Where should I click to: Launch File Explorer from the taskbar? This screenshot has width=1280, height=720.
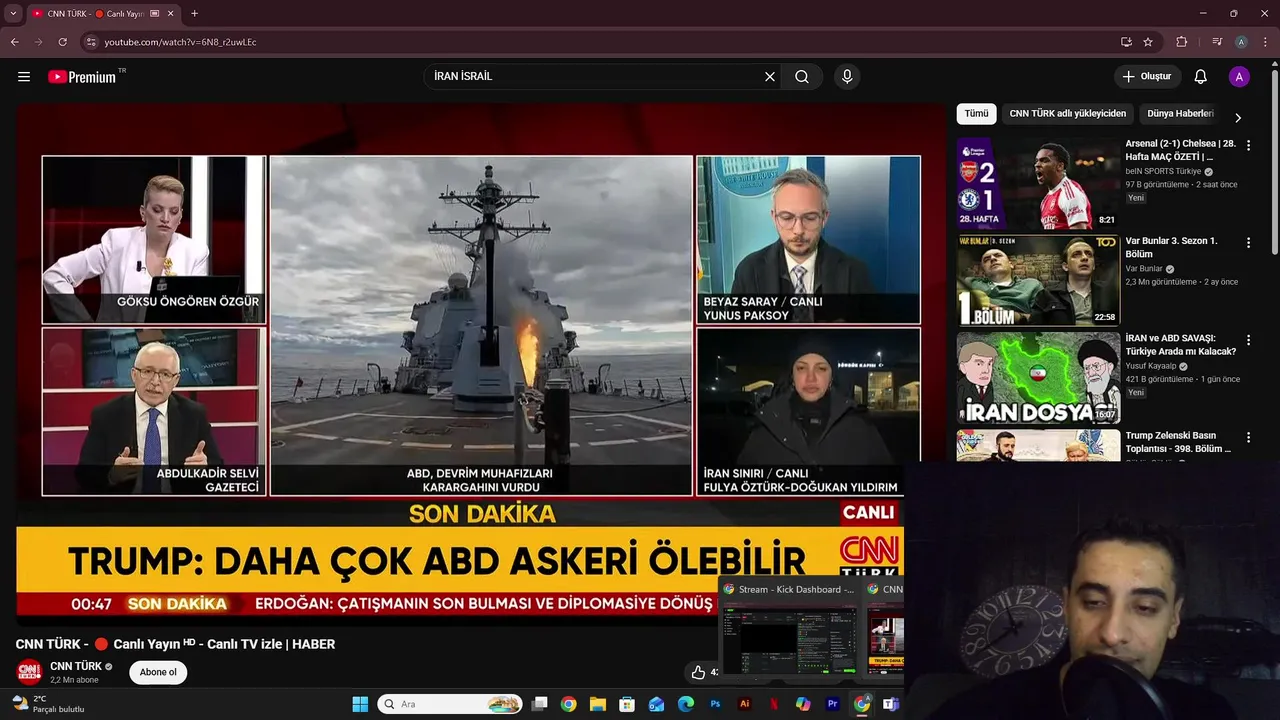(x=598, y=704)
